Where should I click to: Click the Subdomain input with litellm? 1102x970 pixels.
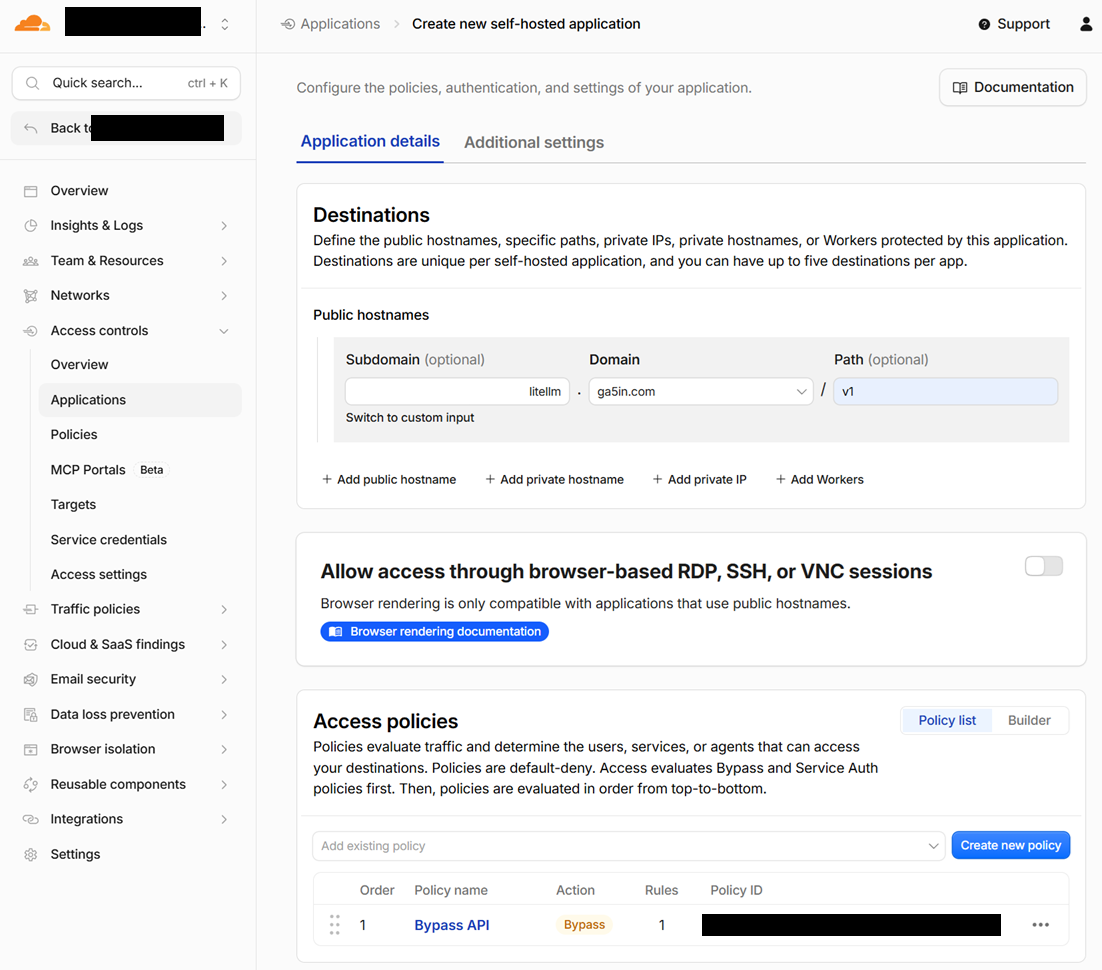pos(457,392)
